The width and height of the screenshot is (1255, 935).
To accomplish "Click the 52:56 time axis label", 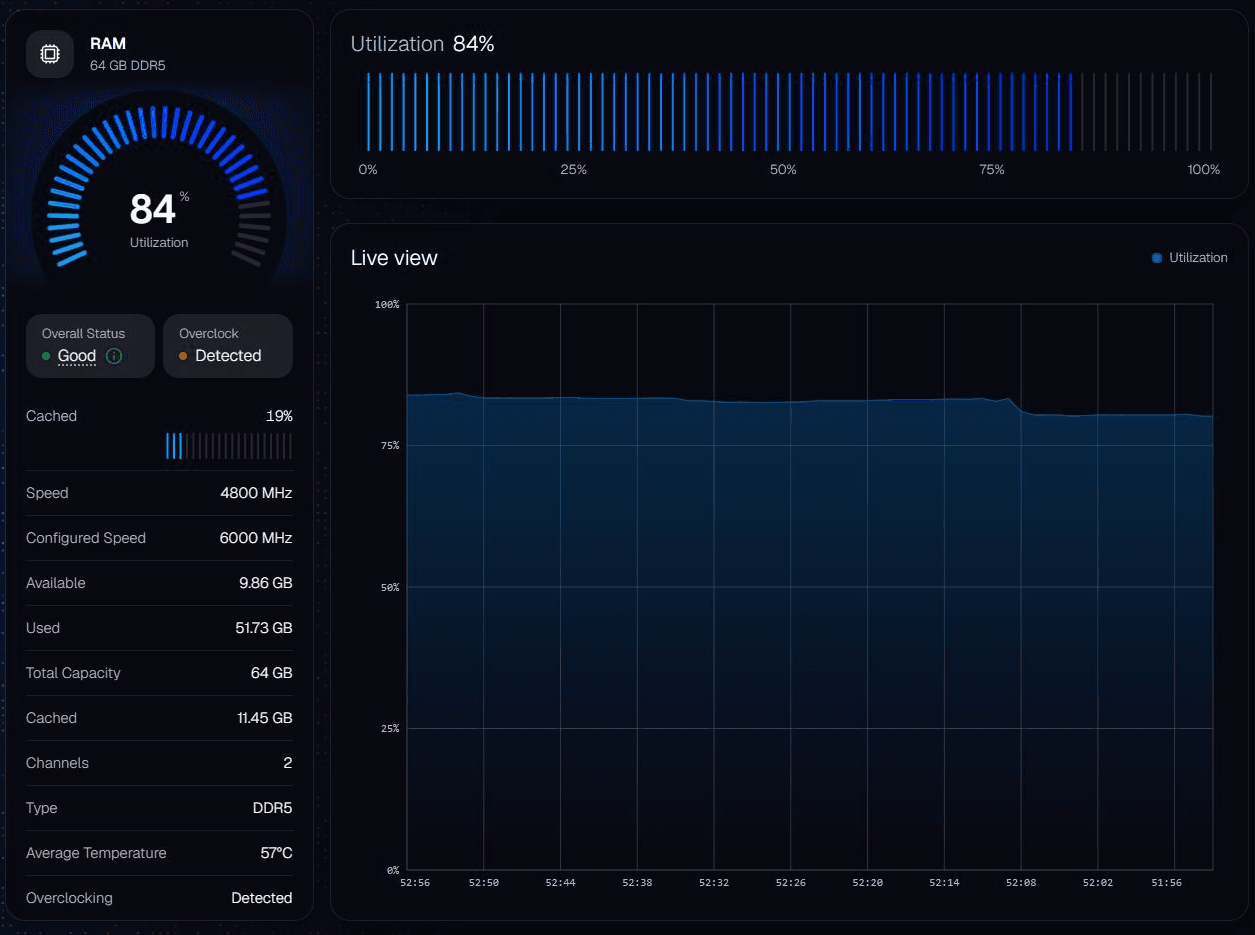I will coord(415,883).
